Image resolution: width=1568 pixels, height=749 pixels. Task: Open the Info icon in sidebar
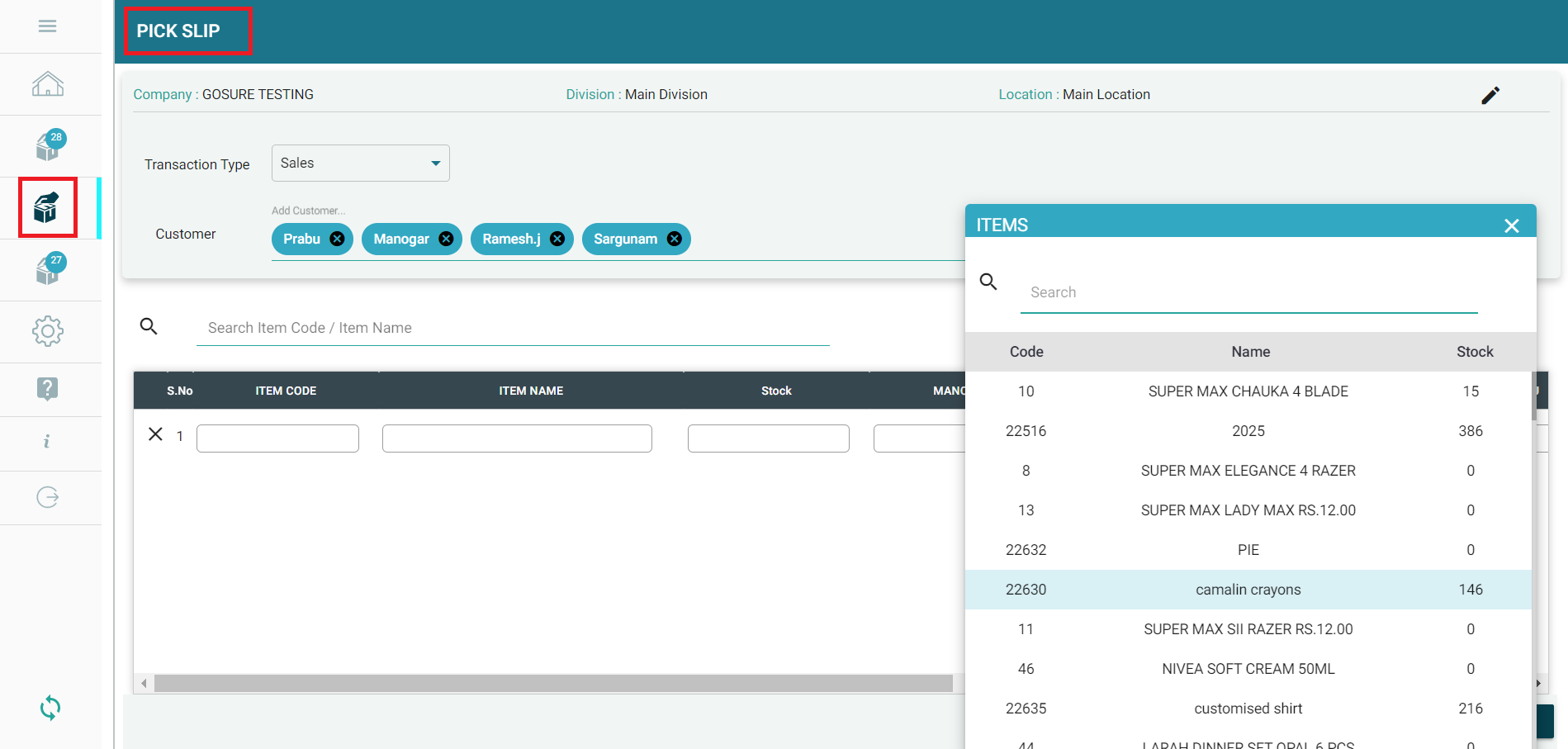click(x=47, y=442)
